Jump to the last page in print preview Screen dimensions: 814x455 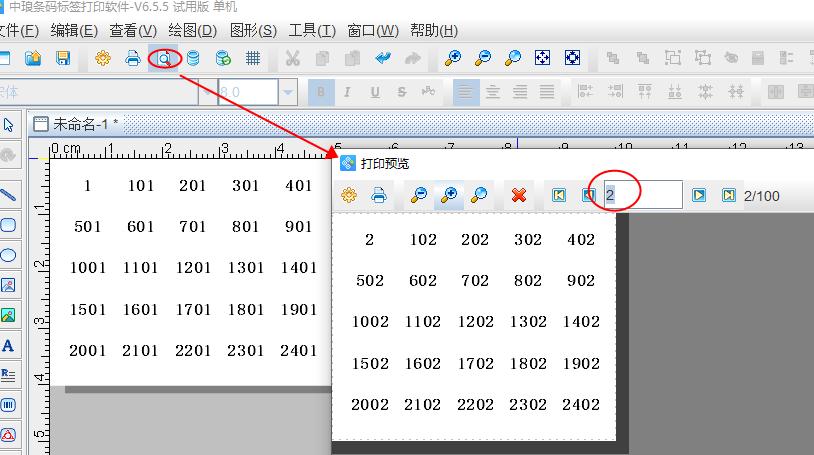[729, 195]
